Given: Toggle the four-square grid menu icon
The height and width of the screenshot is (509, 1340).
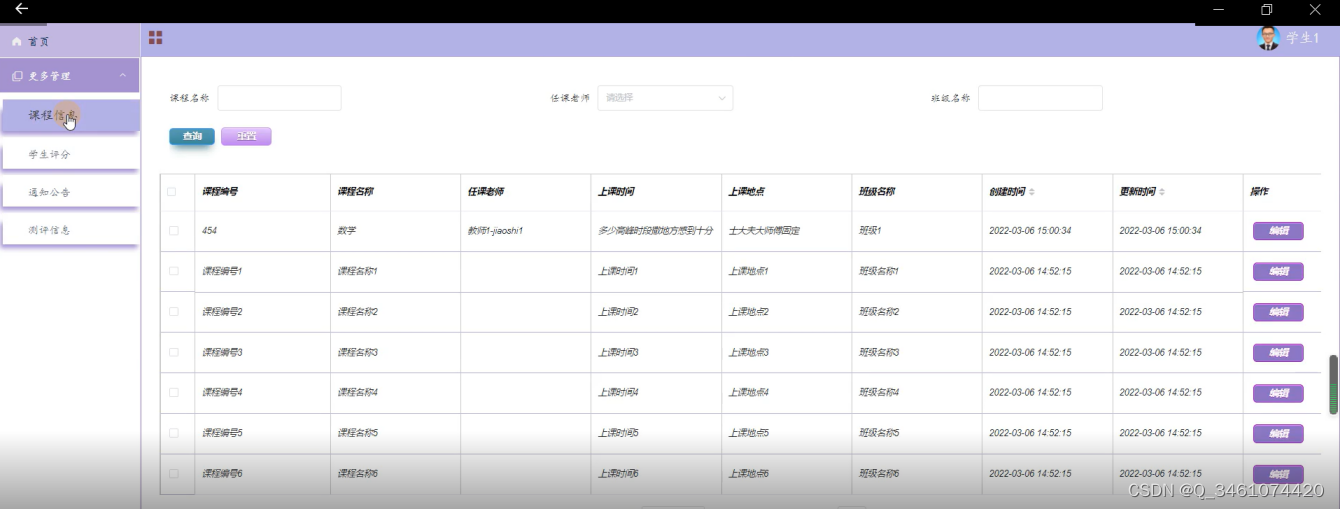Looking at the screenshot, I should pyautogui.click(x=156, y=38).
